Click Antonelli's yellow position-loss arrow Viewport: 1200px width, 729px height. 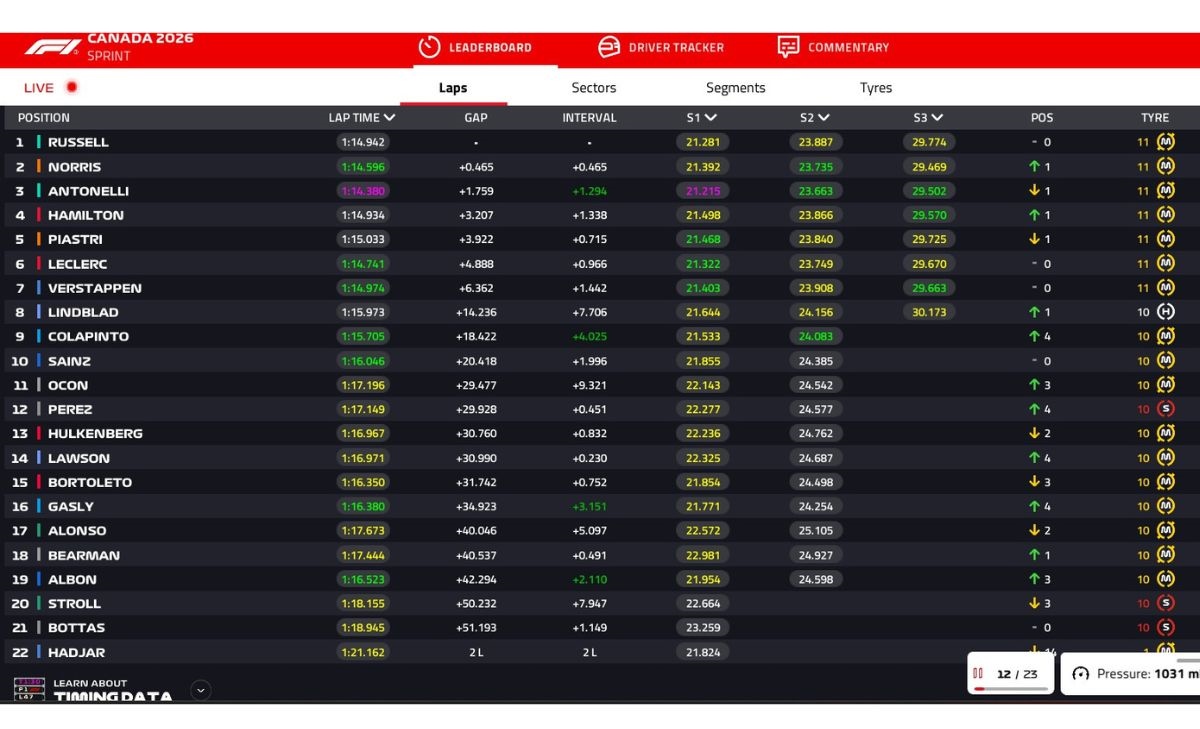point(1034,191)
